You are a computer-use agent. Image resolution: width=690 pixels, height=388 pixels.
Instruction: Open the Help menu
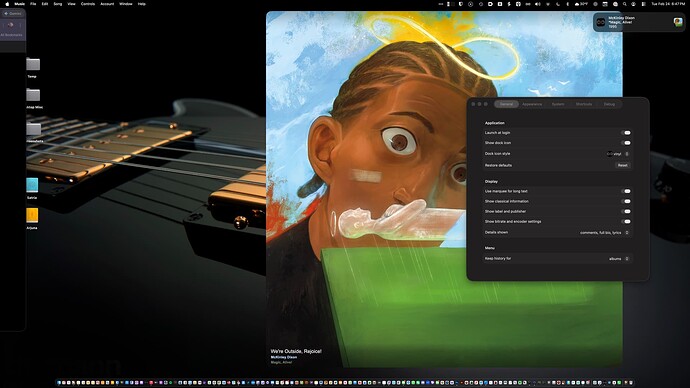point(142,4)
